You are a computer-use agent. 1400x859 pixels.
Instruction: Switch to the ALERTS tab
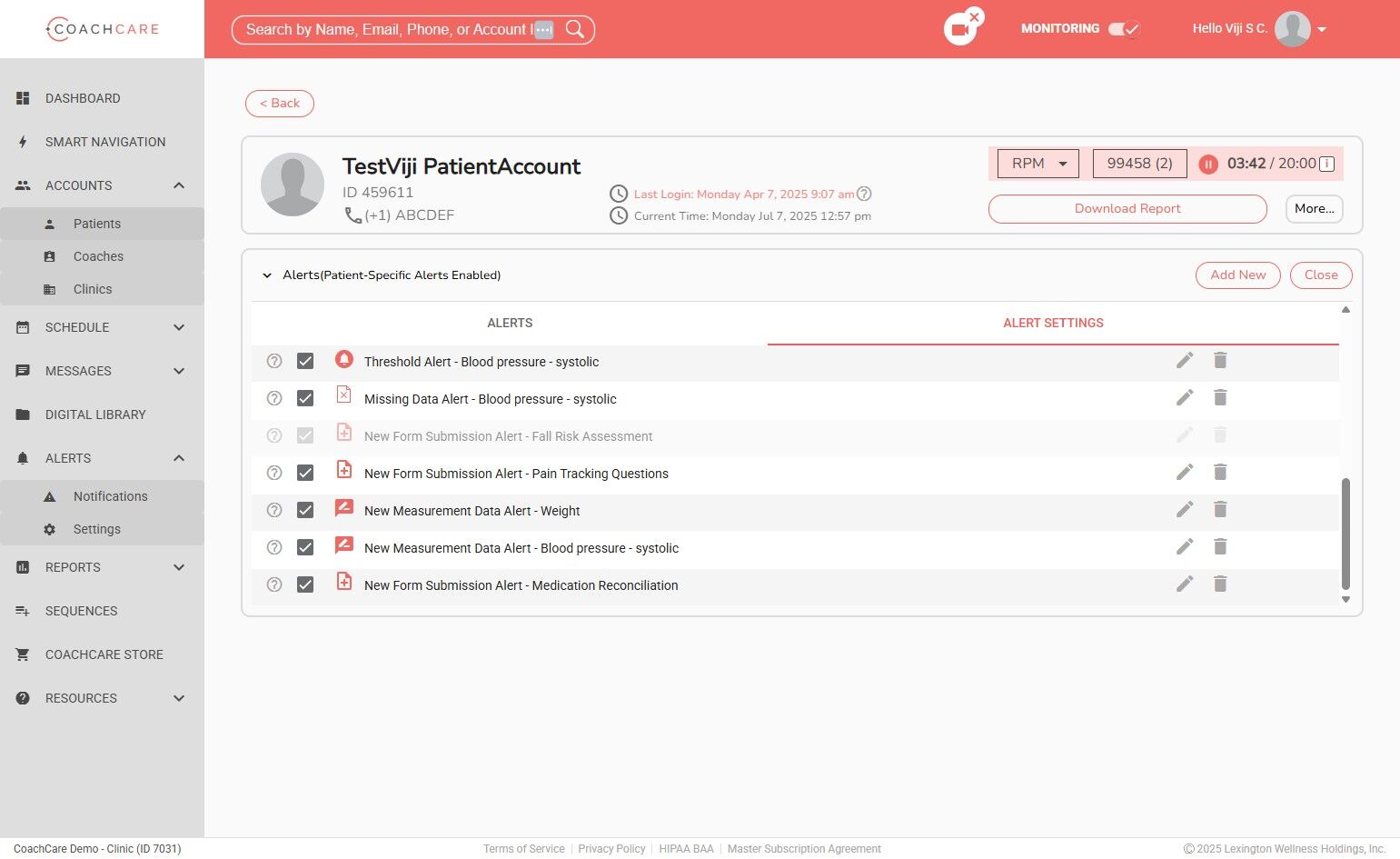click(510, 323)
